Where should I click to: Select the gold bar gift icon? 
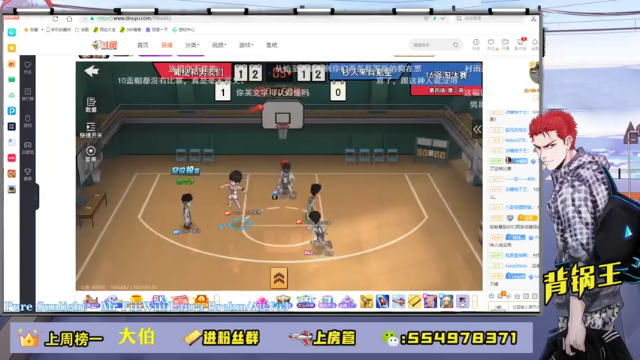coord(414,301)
